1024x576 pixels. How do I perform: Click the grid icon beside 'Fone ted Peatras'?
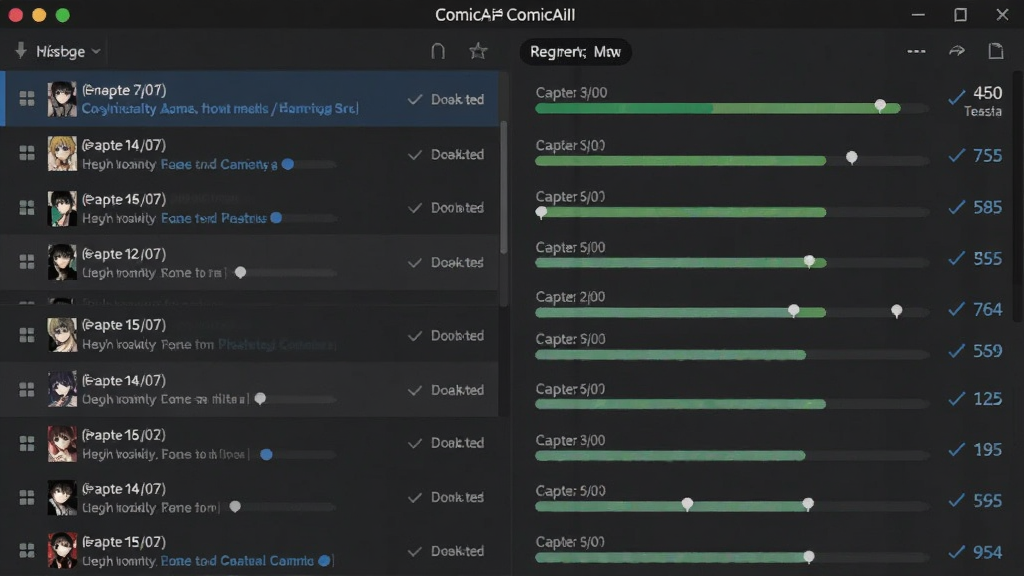[x=27, y=208]
